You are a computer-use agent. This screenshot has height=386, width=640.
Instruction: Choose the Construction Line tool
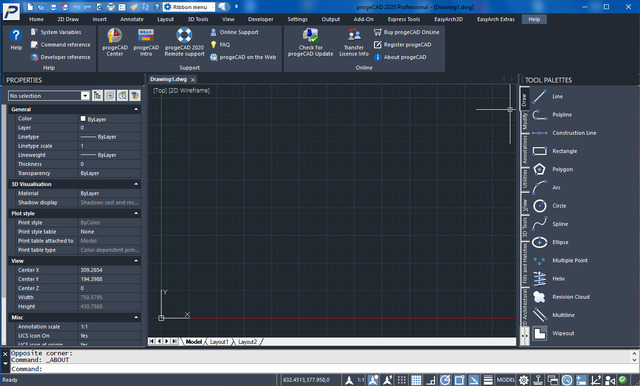tap(564, 133)
